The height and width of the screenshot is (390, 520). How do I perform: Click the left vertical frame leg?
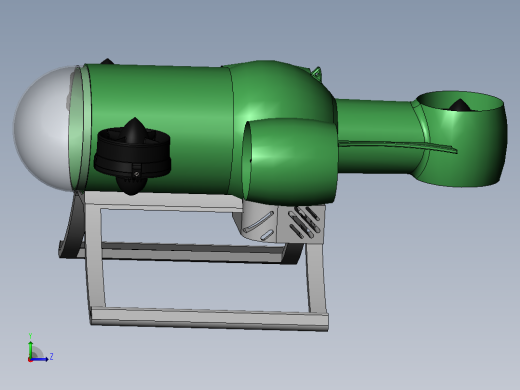[x=94, y=257]
